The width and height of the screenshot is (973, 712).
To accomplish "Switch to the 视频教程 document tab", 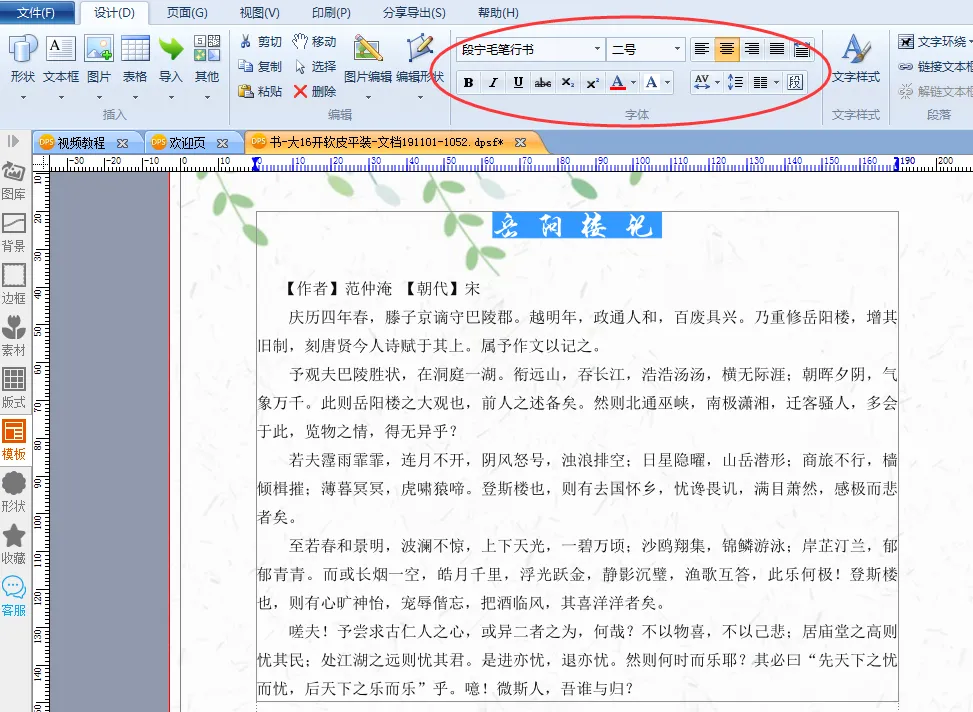I will 81,143.
